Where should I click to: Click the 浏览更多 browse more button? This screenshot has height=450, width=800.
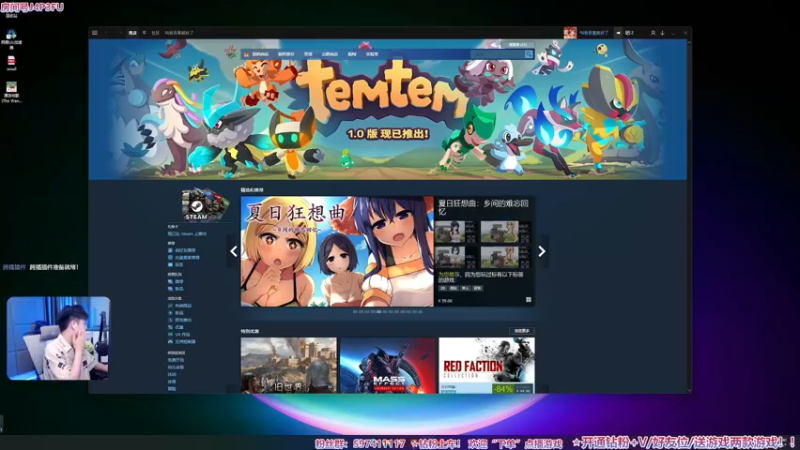click(522, 331)
